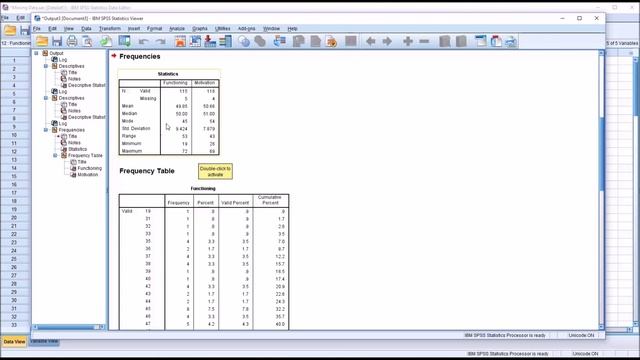This screenshot has width=640, height=360.
Task: Undo the last action in the Viewer
Action: tap(143, 41)
